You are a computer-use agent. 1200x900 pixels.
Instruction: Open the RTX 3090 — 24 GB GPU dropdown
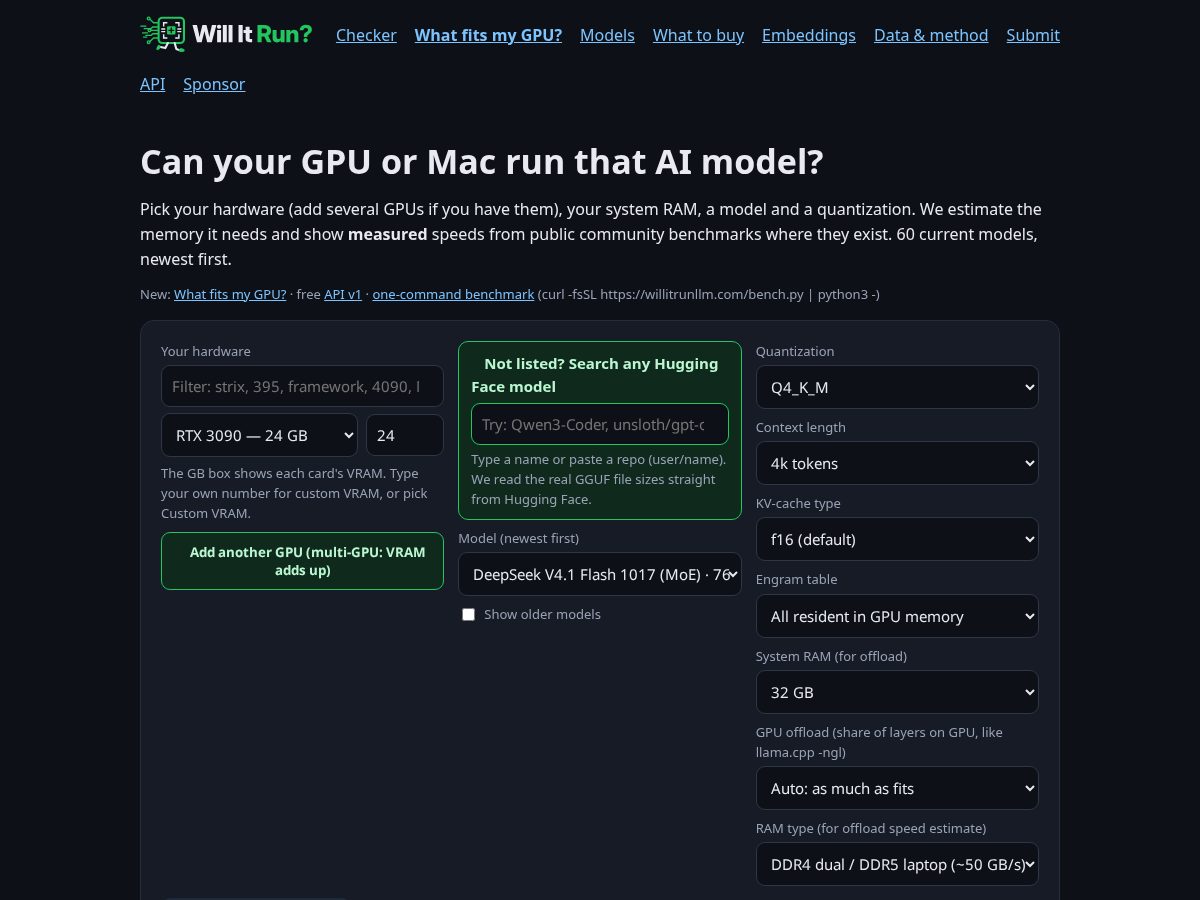(259, 435)
